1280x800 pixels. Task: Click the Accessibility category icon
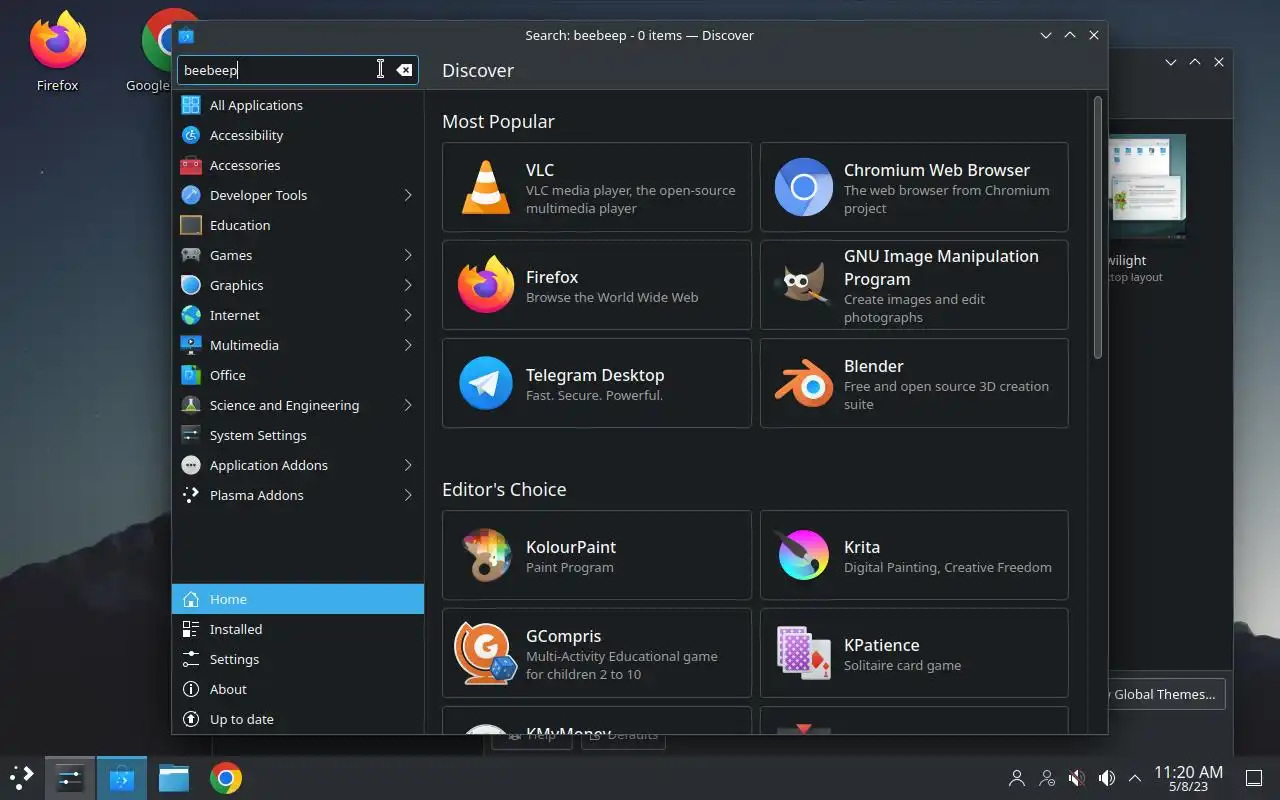pos(191,135)
